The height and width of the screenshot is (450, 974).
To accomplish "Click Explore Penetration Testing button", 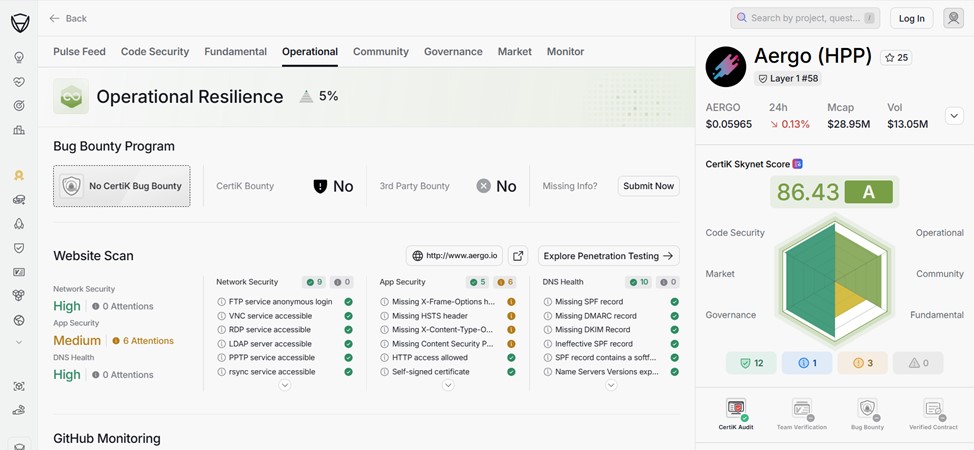I will [608, 256].
